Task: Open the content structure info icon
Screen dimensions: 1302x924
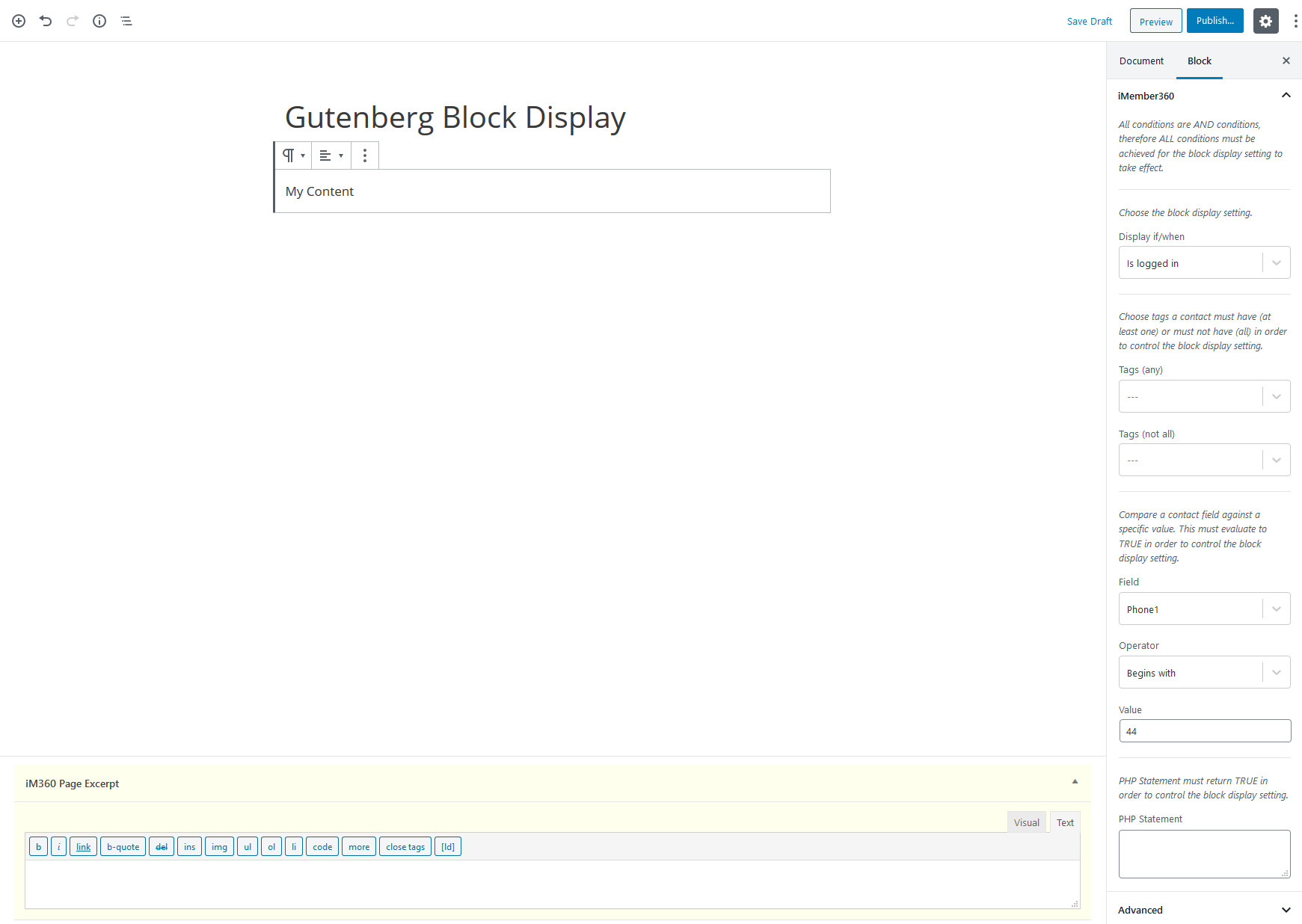Action: (99, 21)
